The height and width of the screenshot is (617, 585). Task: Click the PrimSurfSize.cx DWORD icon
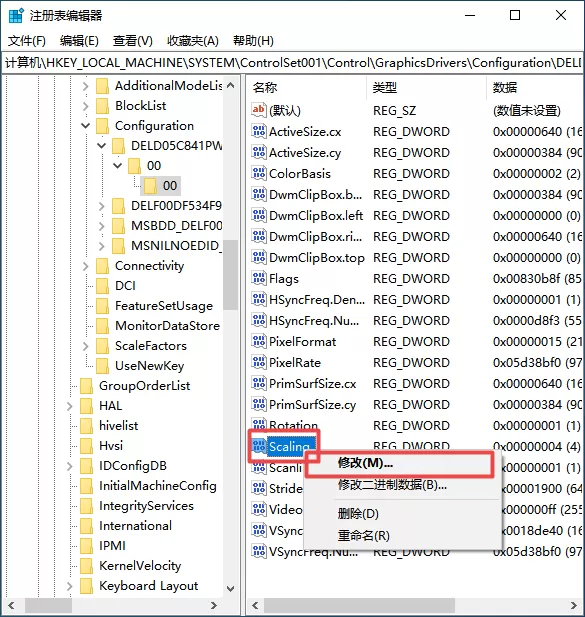258,383
